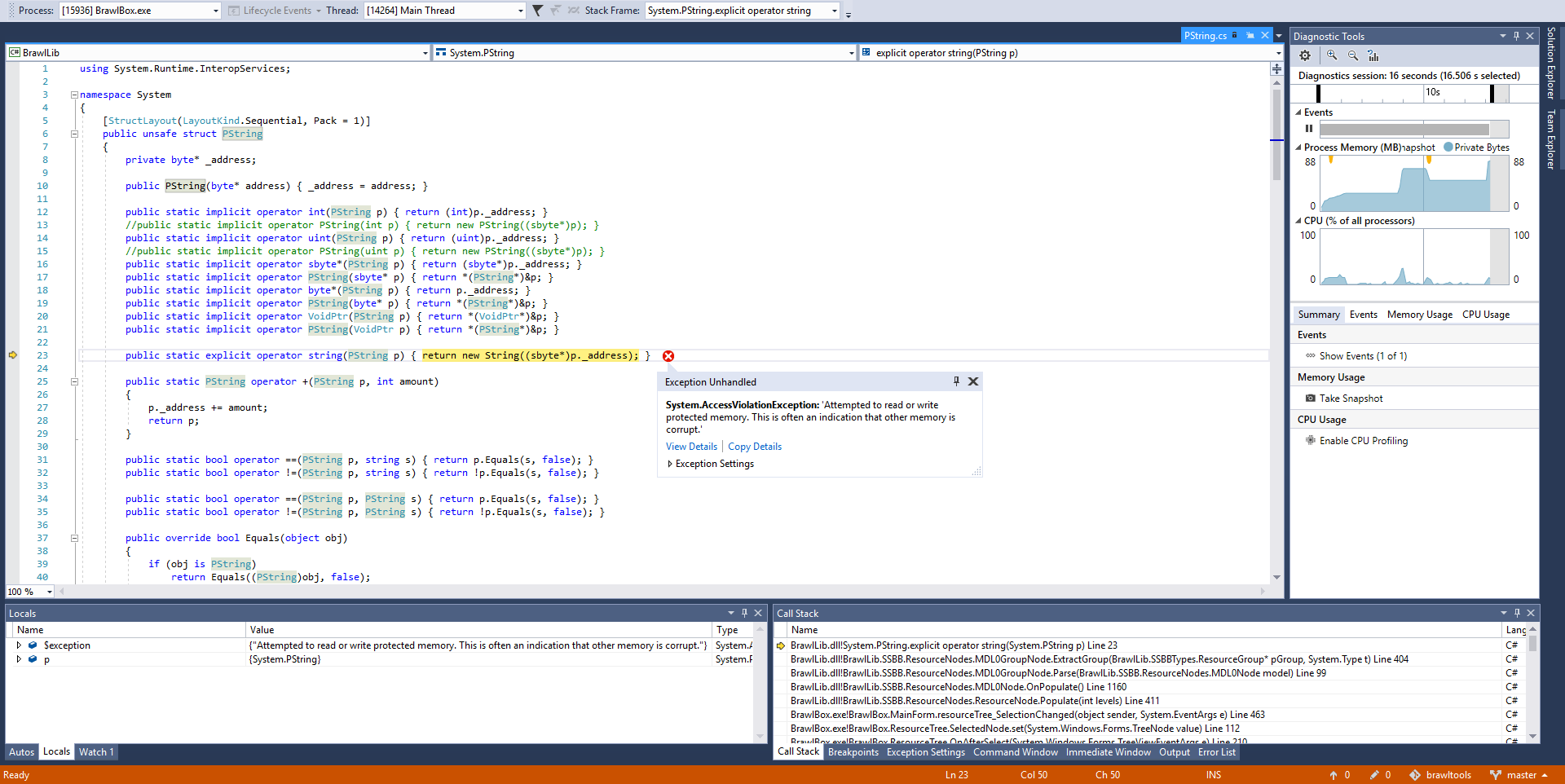Click the Copy Details link
This screenshot has width=1565, height=784.
click(754, 446)
